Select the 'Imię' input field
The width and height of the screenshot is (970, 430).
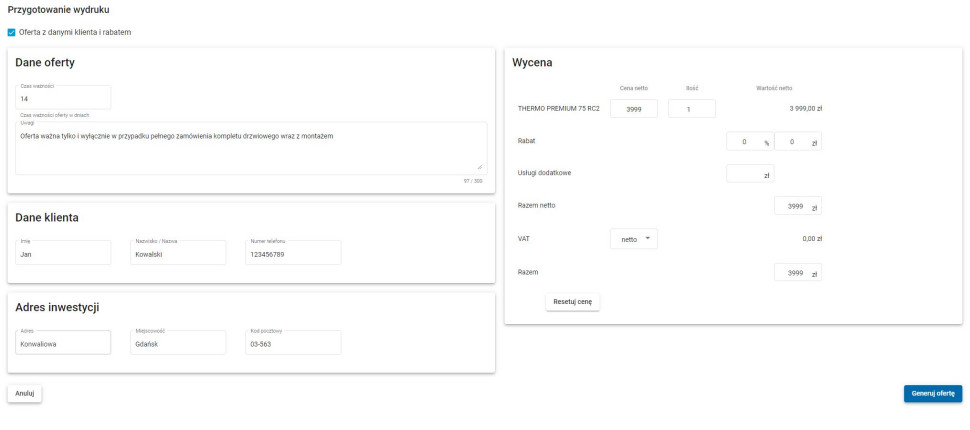[63, 254]
